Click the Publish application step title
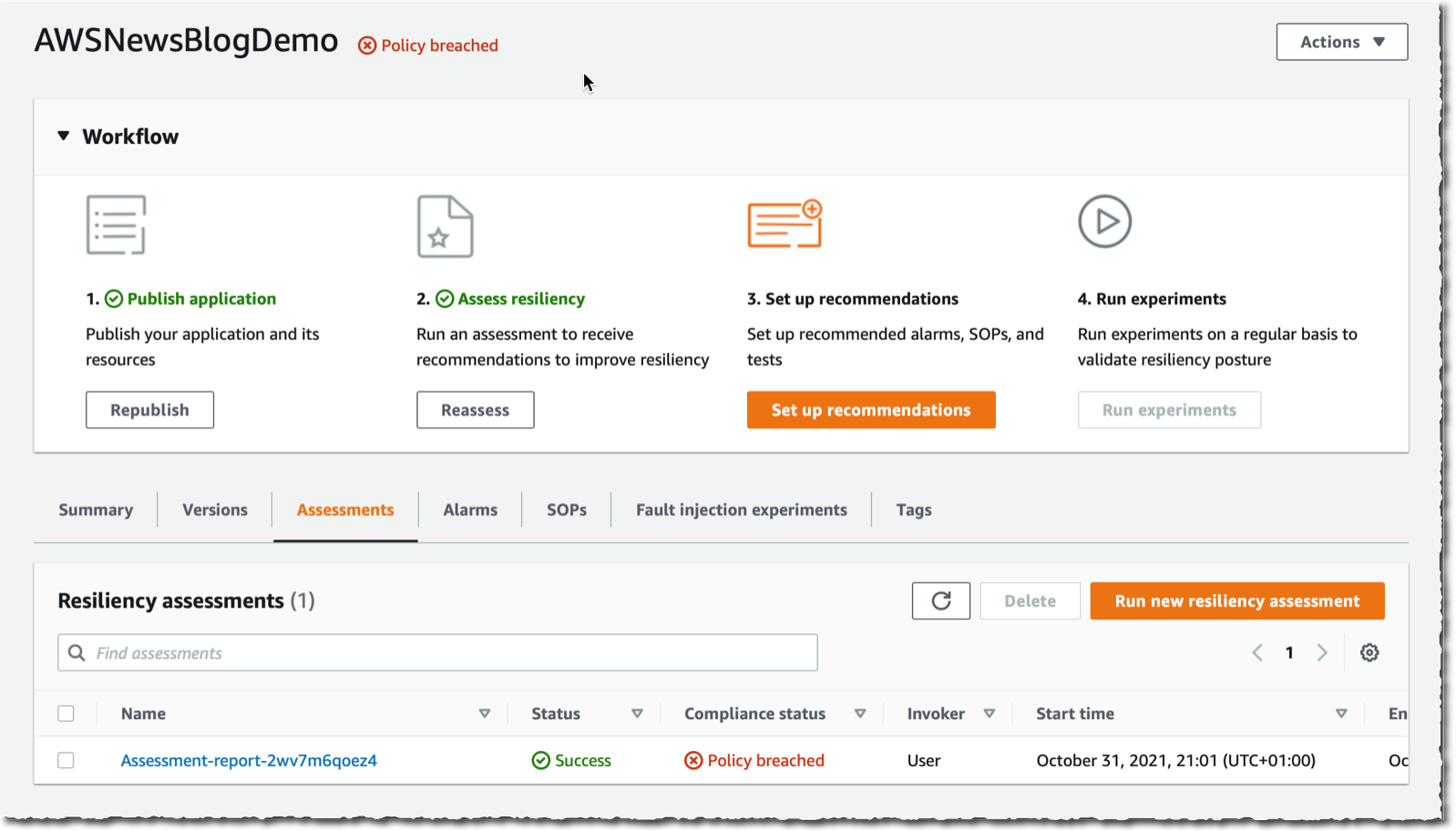The height and width of the screenshot is (831, 1456). (201, 299)
